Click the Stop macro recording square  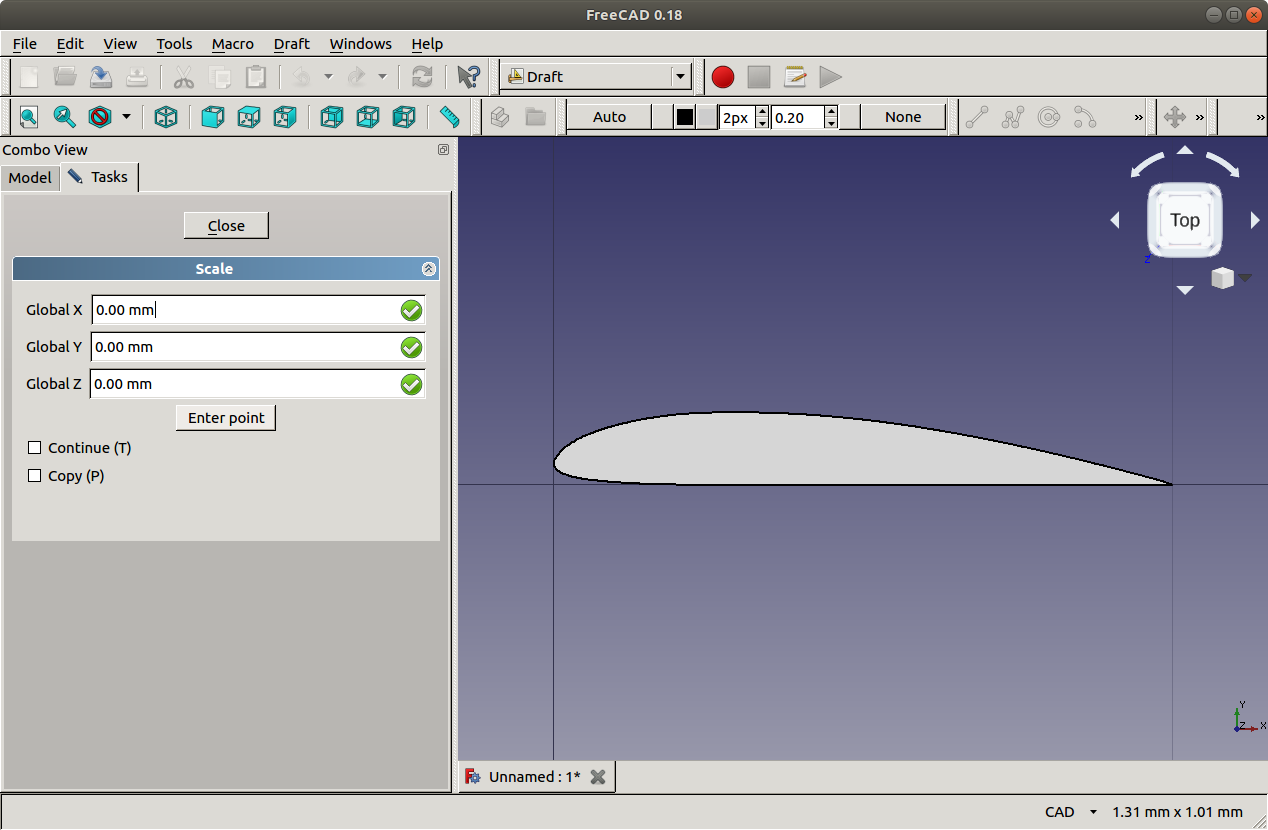[759, 77]
